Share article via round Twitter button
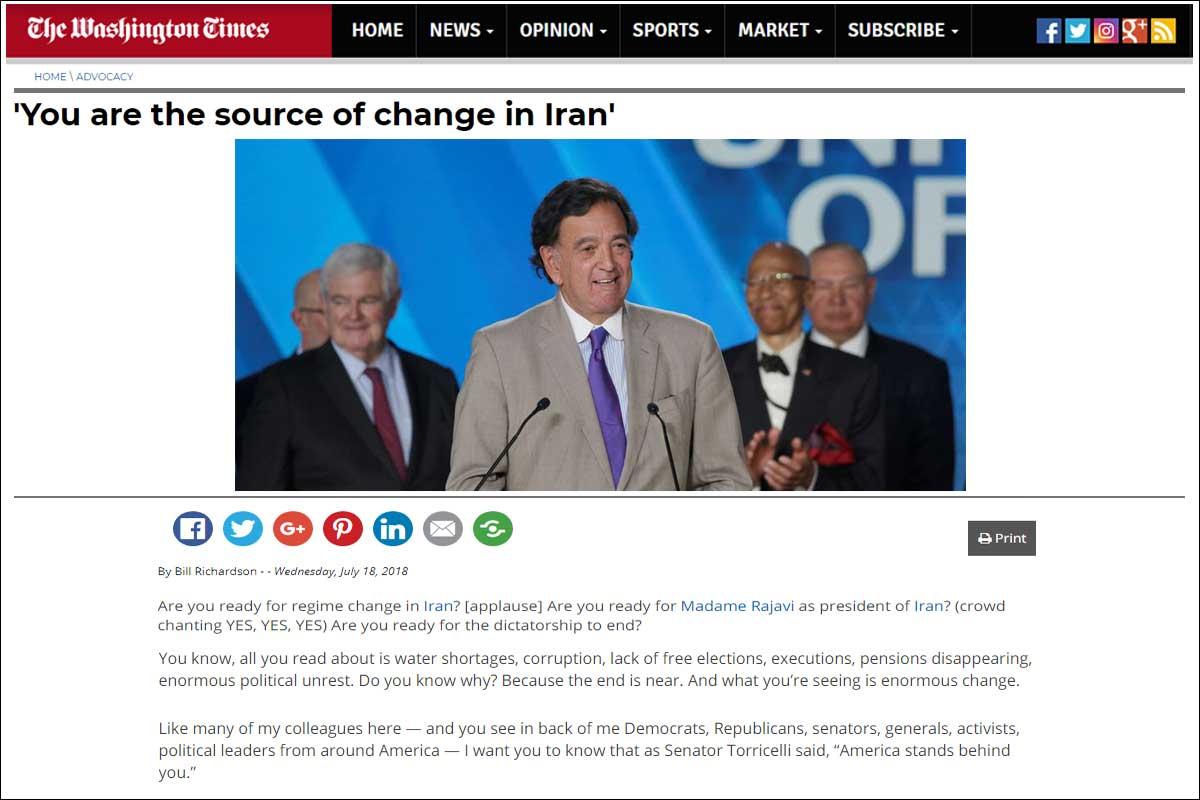Viewport: 1200px width, 800px height. [x=243, y=528]
